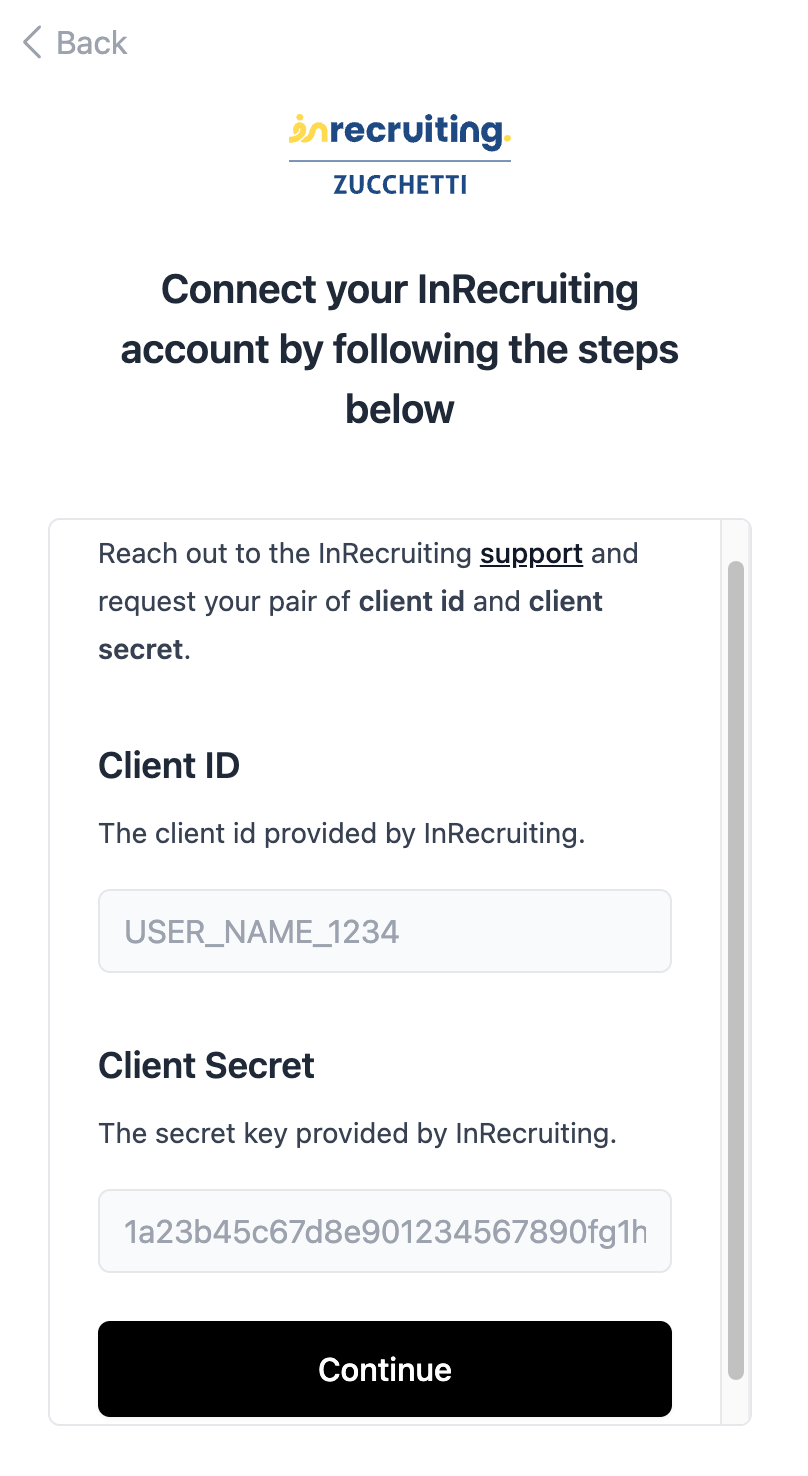The height and width of the screenshot is (1476, 808).
Task: Click the Zucchetti brand name under logo
Action: click(x=400, y=184)
